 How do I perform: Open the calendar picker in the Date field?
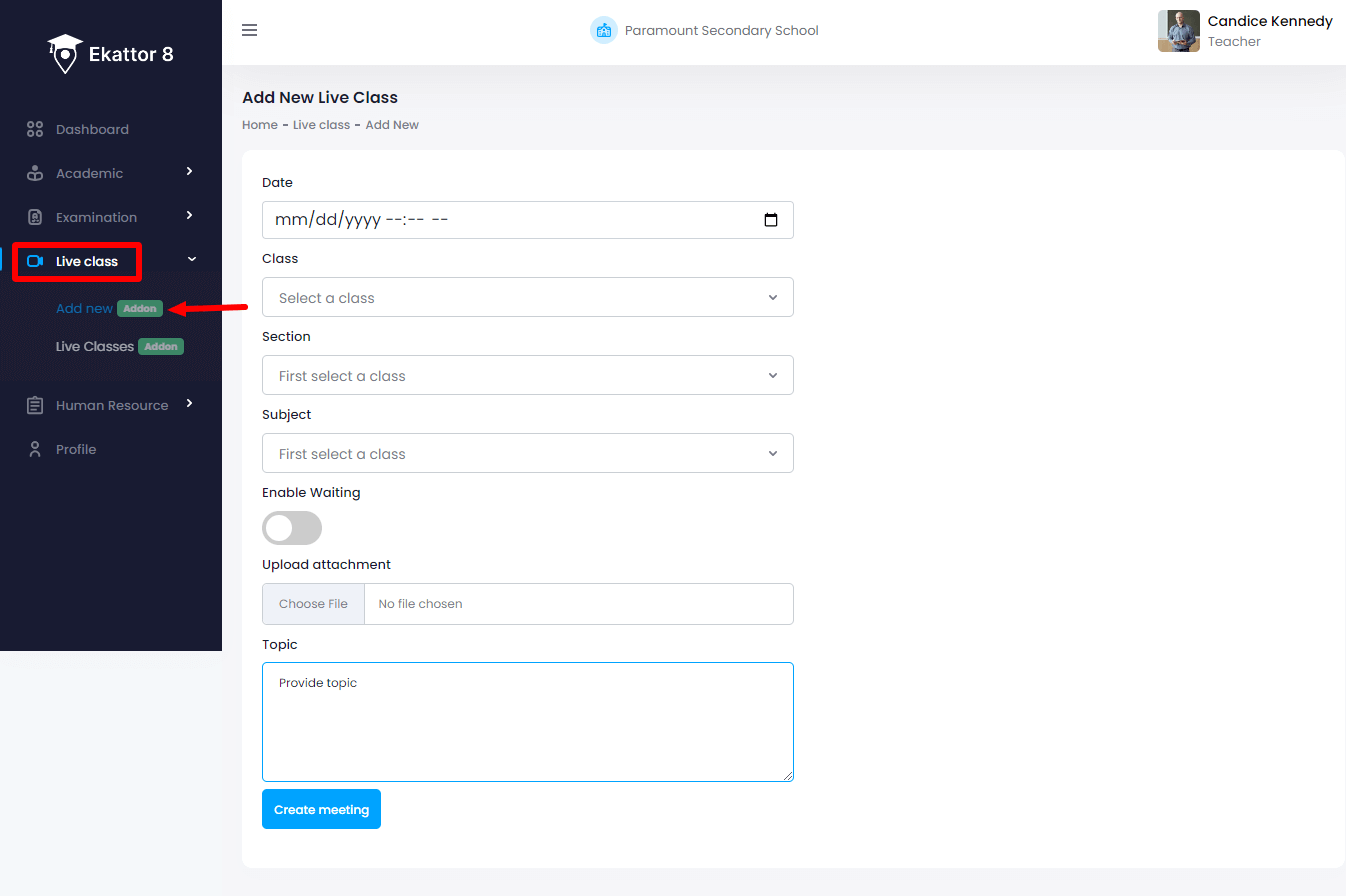tap(771, 219)
